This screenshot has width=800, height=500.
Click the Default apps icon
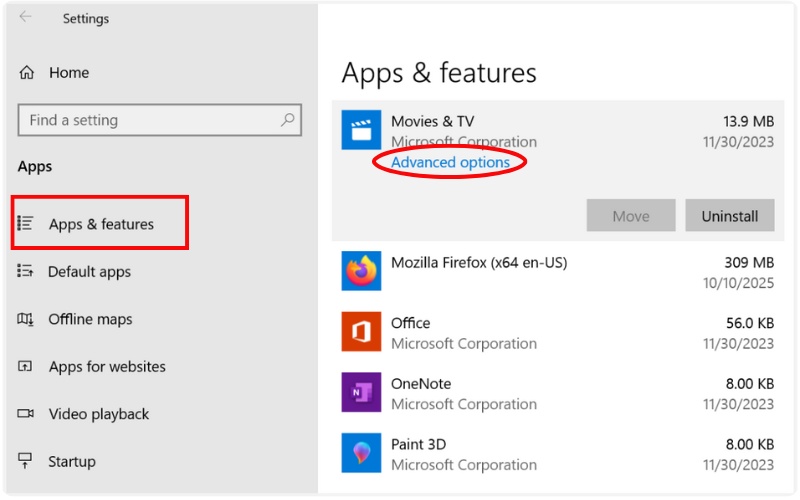(x=25, y=270)
